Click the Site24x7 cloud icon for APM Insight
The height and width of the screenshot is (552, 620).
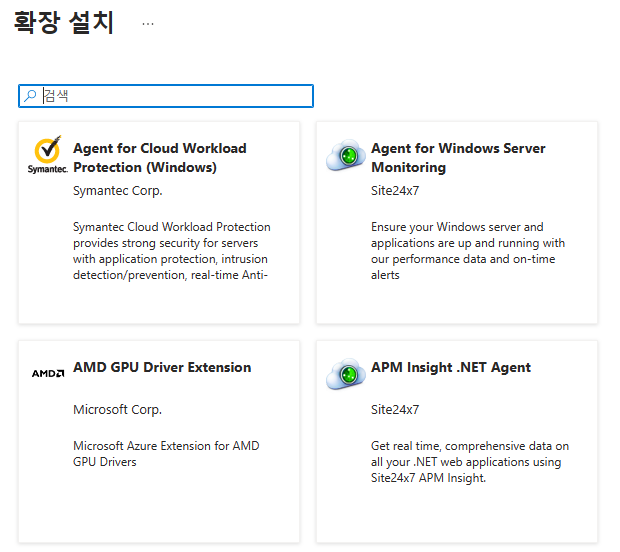click(346, 374)
